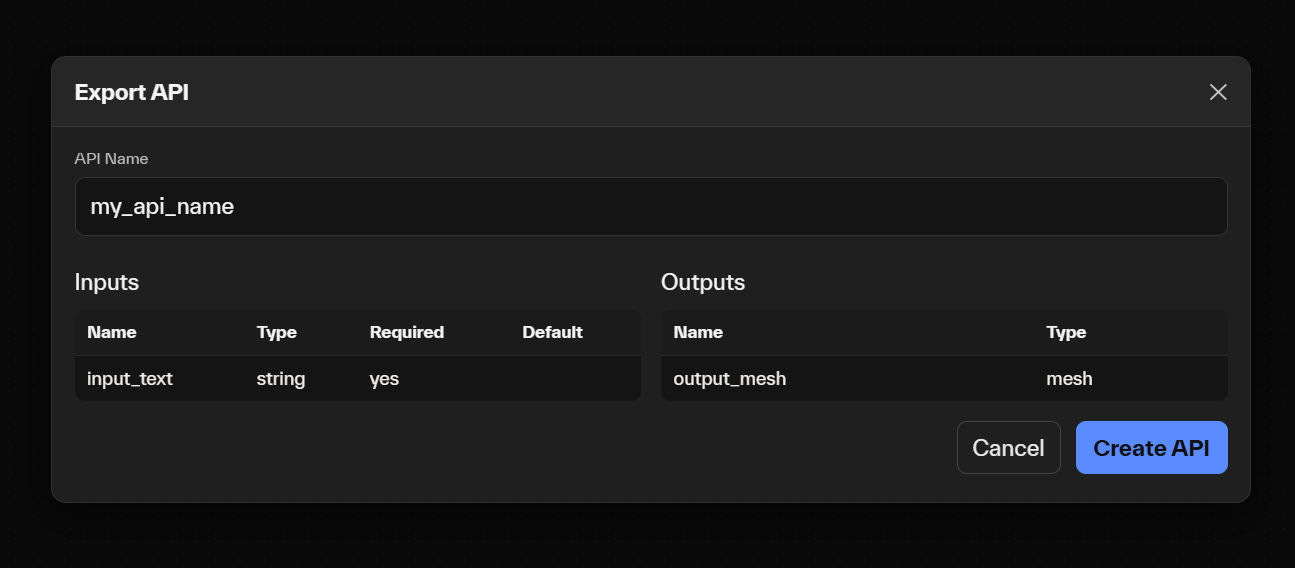Viewport: 1295px width, 568px height.
Task: Click the Create API button
Action: point(1151,448)
